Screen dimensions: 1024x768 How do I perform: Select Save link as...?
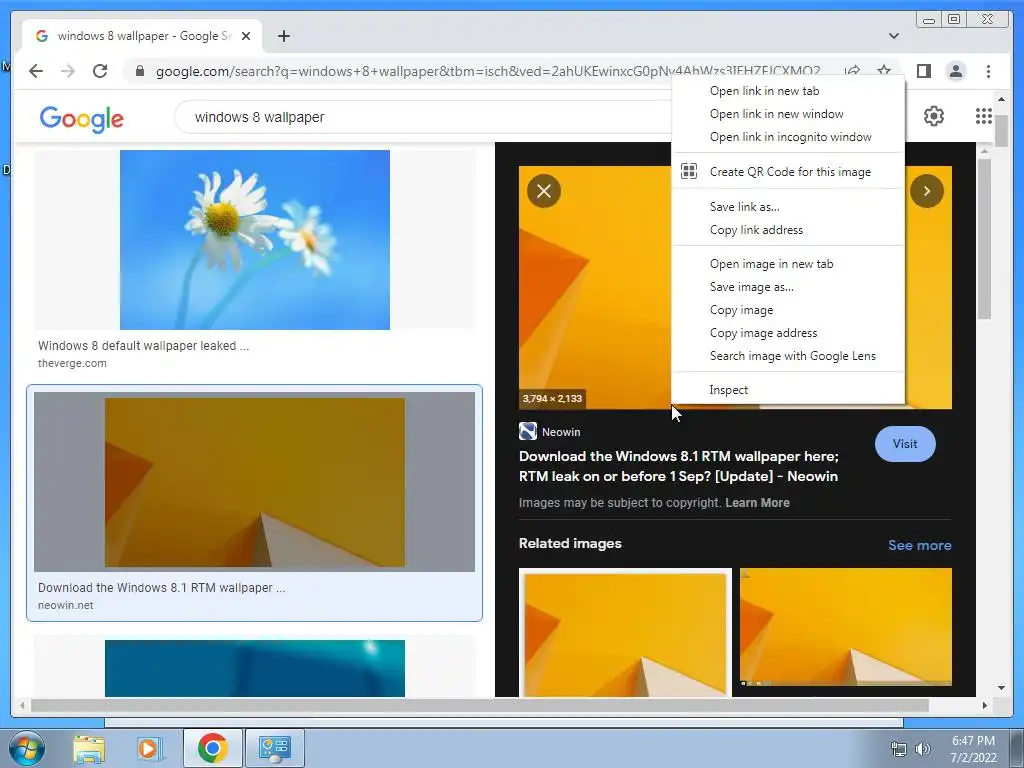coord(788,206)
